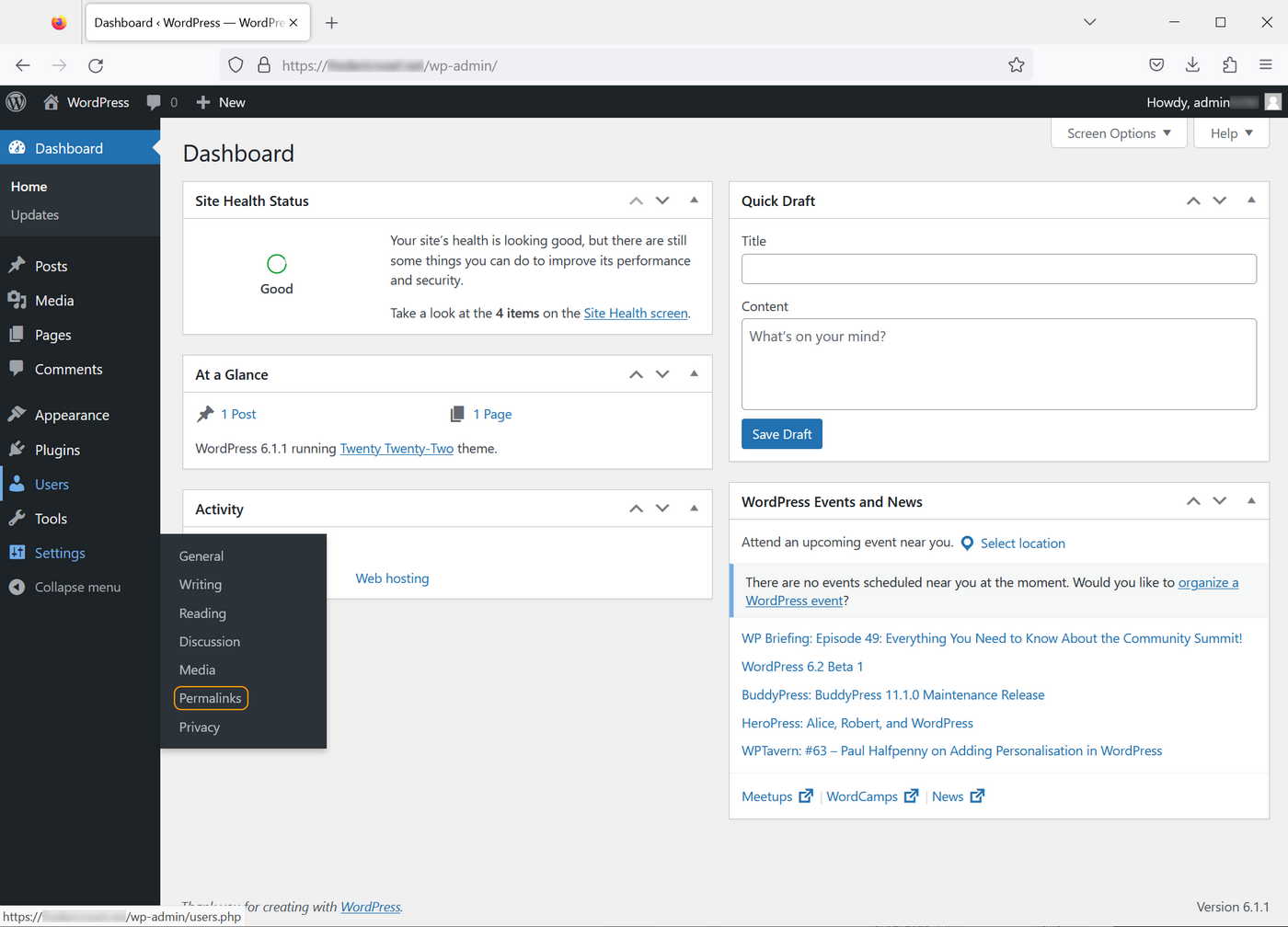Viewport: 1288px width, 927px height.
Task: Click the Plugins plug icon in the sidebar
Action: (18, 450)
